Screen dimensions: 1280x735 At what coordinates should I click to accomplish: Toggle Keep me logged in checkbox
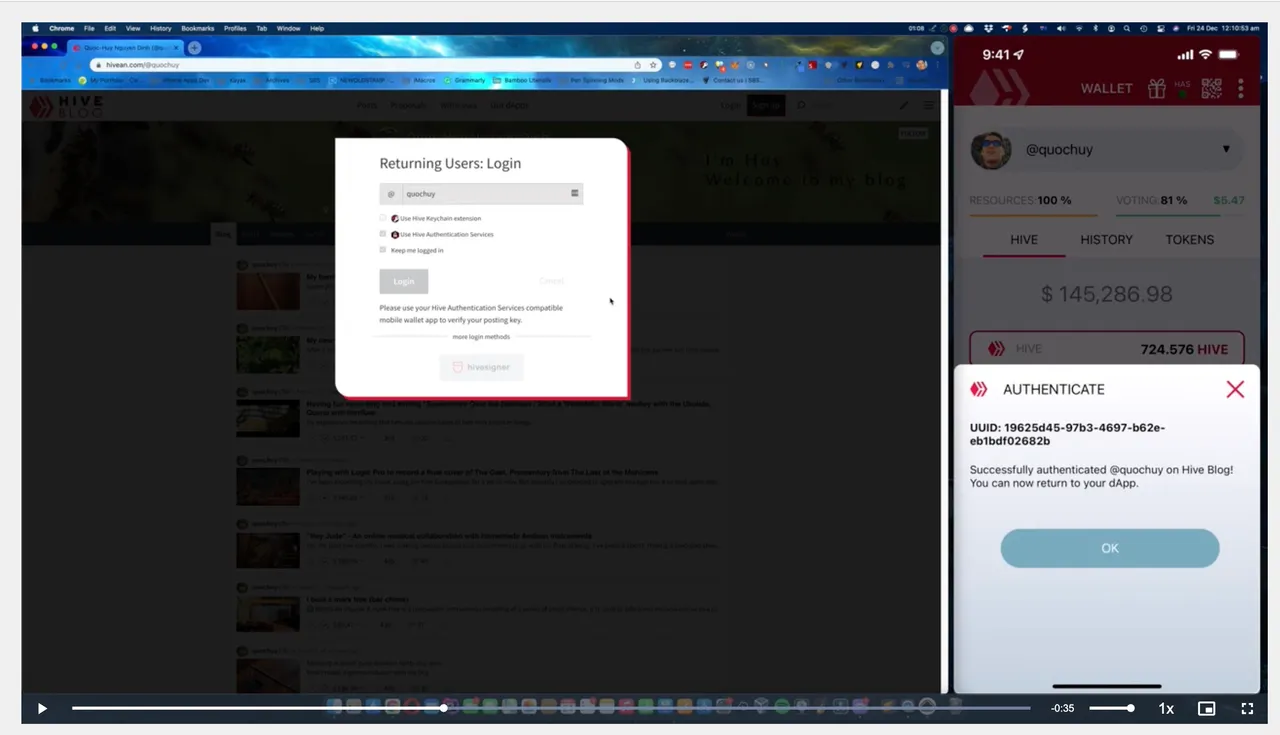[x=383, y=250]
